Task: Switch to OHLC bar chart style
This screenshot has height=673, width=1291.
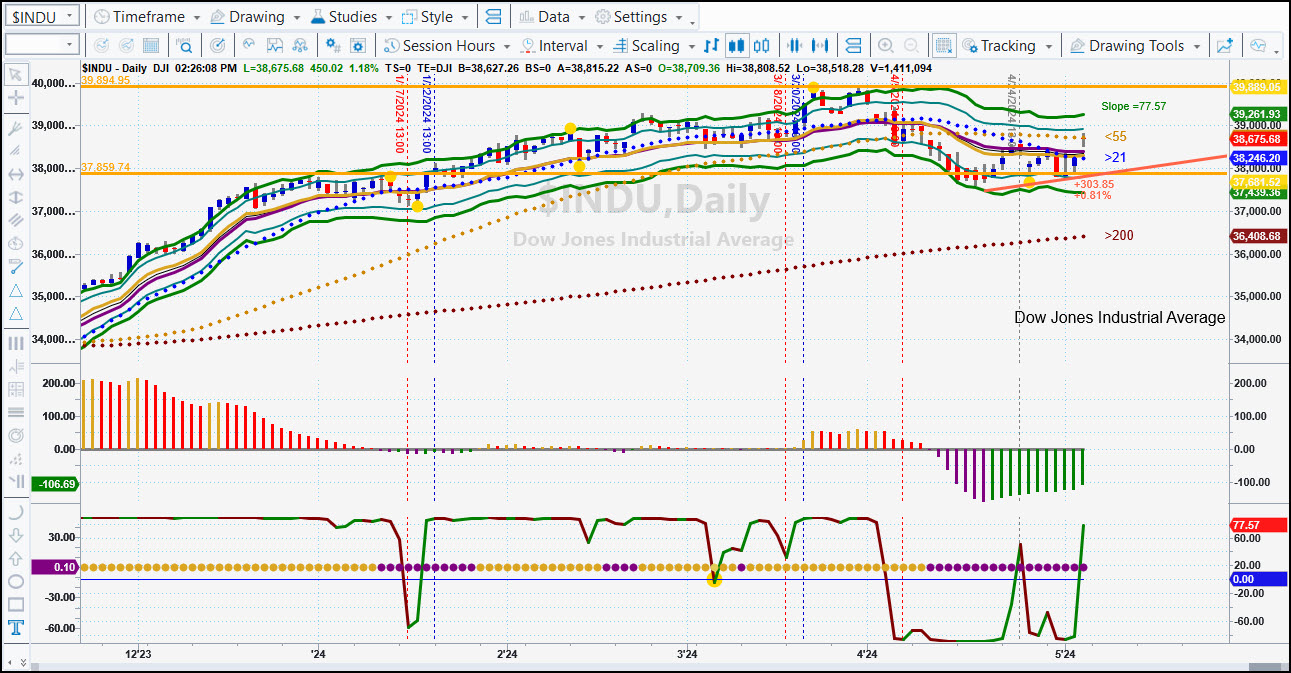Action: (711, 46)
